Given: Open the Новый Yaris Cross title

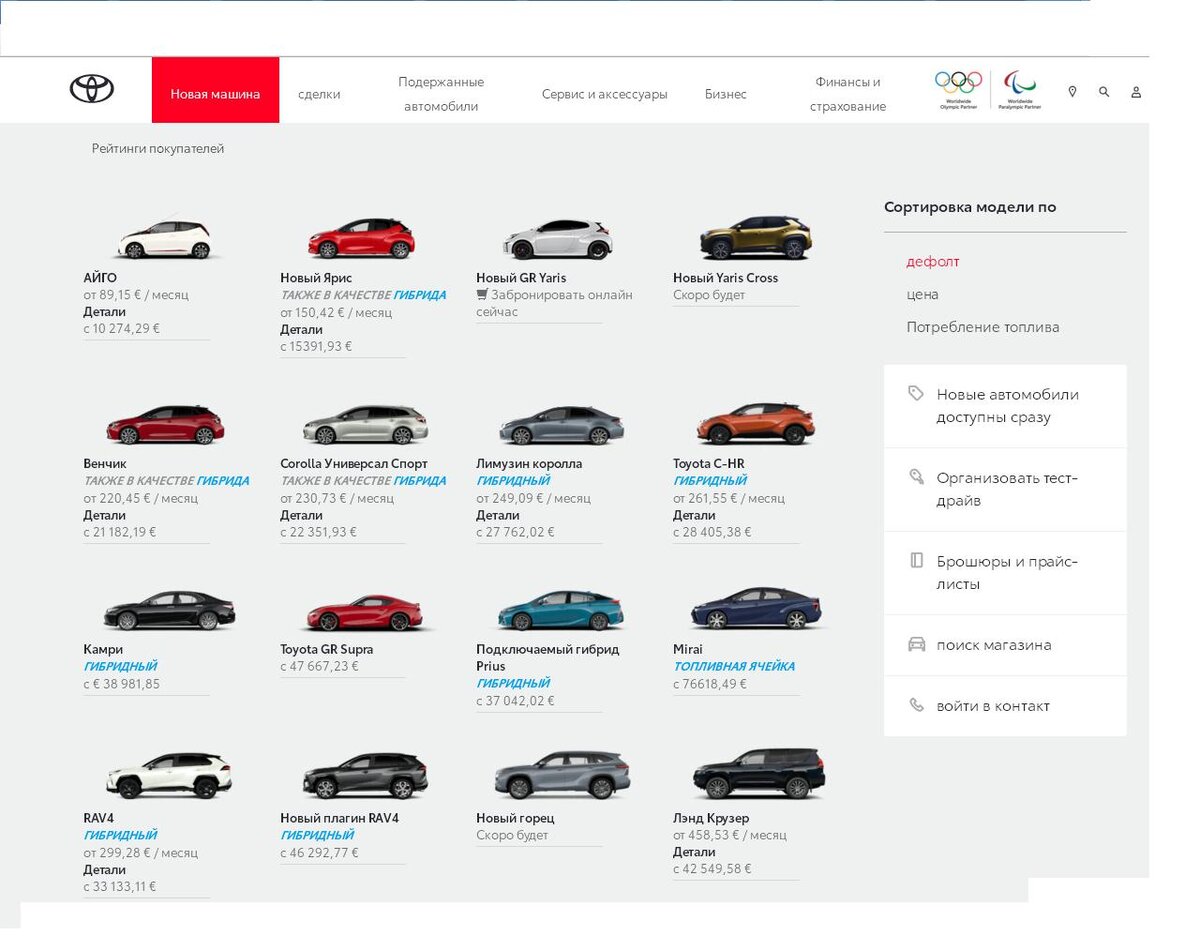Looking at the screenshot, I should pyautogui.click(x=725, y=277).
